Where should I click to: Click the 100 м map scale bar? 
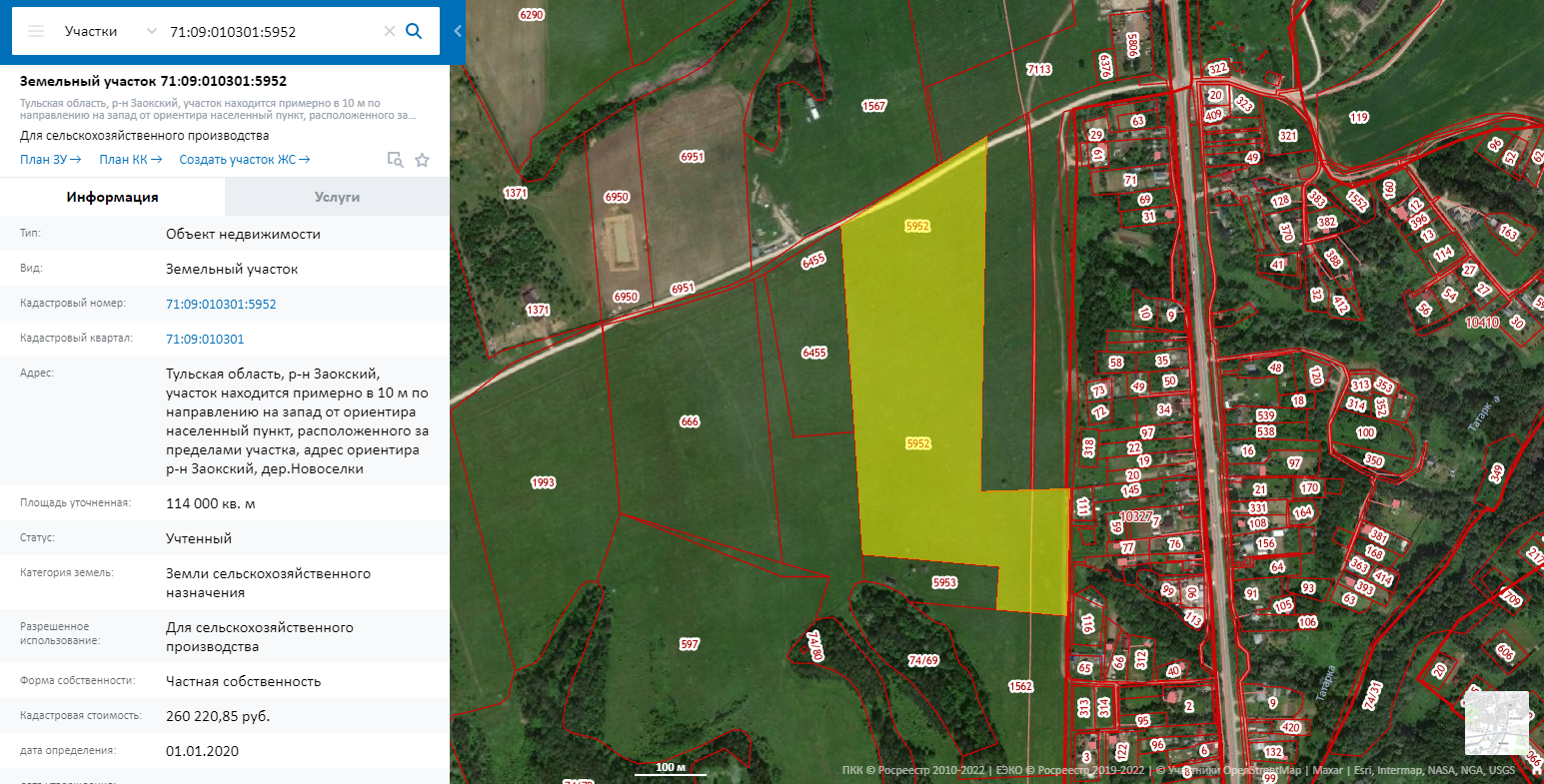[671, 768]
